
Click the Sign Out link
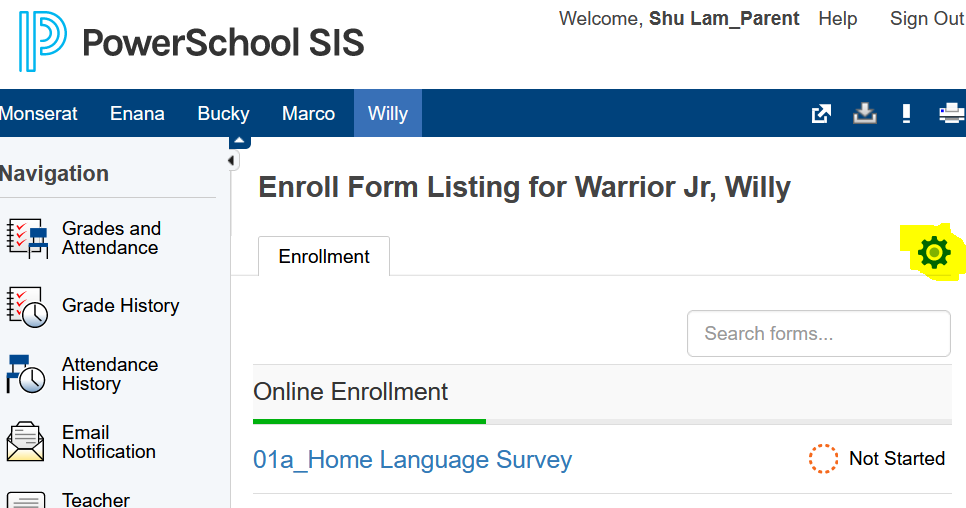pyautogui.click(x=926, y=19)
